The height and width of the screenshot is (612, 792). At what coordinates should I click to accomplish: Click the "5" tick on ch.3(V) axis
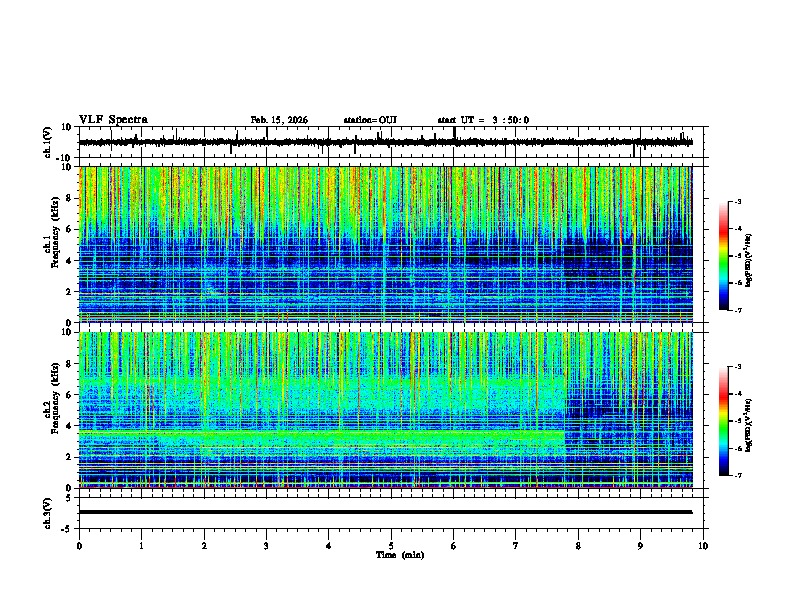pos(69,497)
